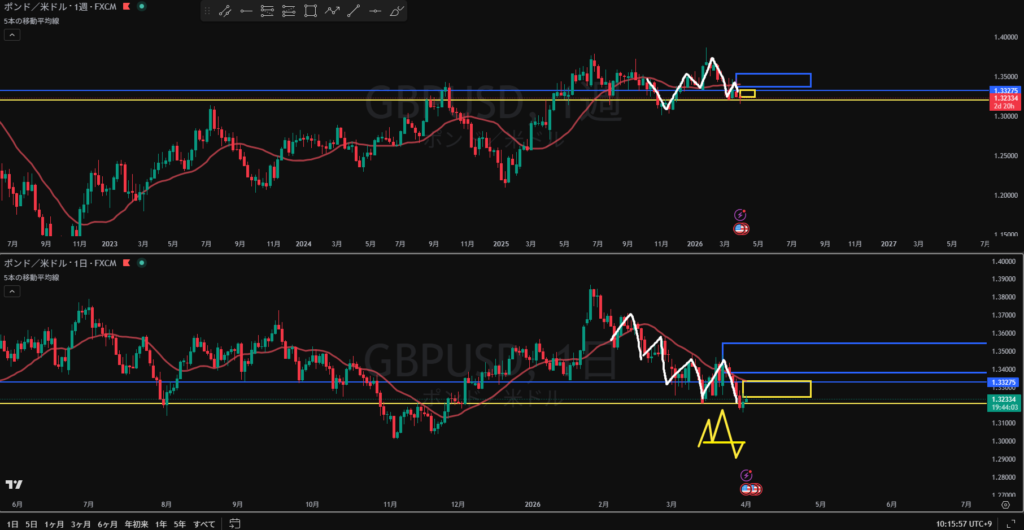Select the rectangle drawing tool
The width and height of the screenshot is (1024, 530).
(310, 11)
